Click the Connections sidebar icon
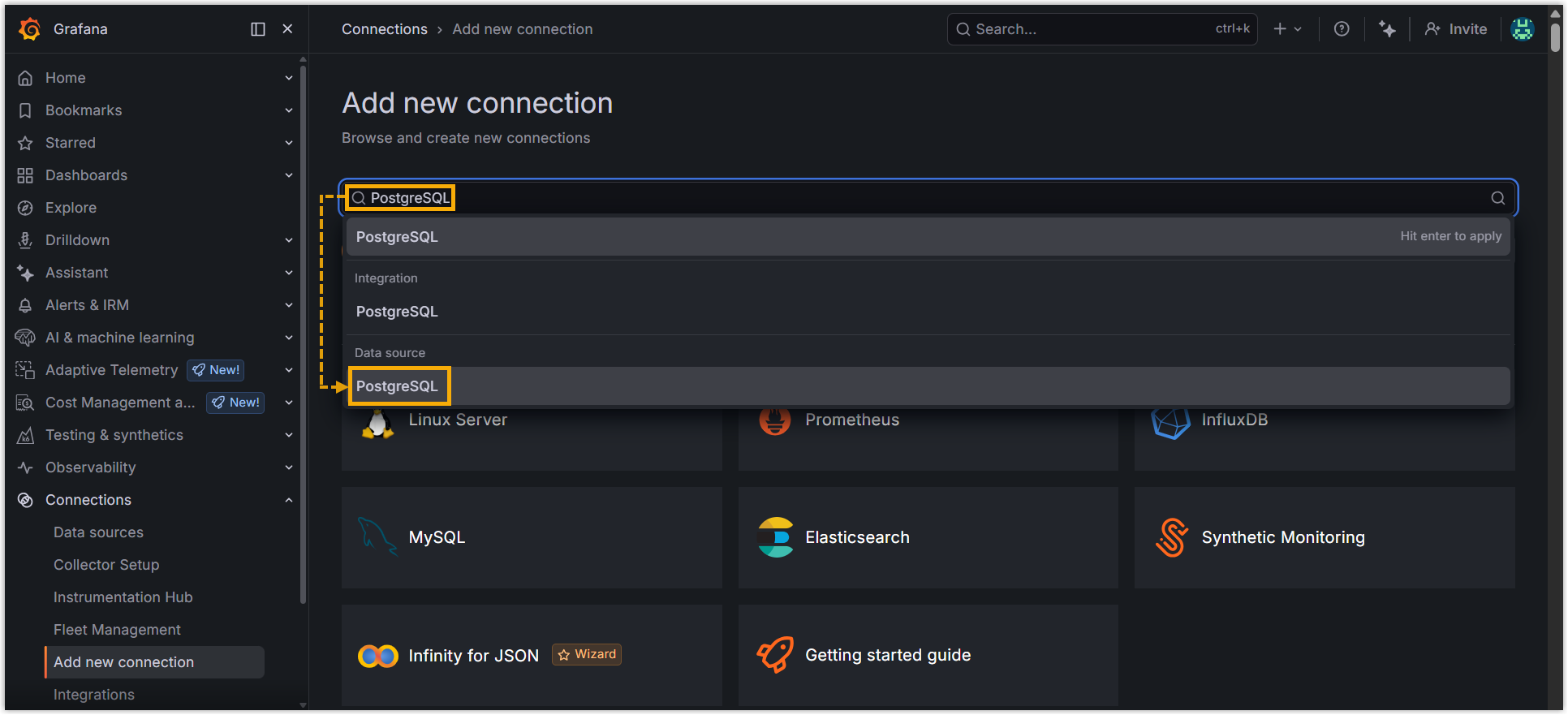Screen dimensions: 1568x715 pyautogui.click(x=25, y=500)
